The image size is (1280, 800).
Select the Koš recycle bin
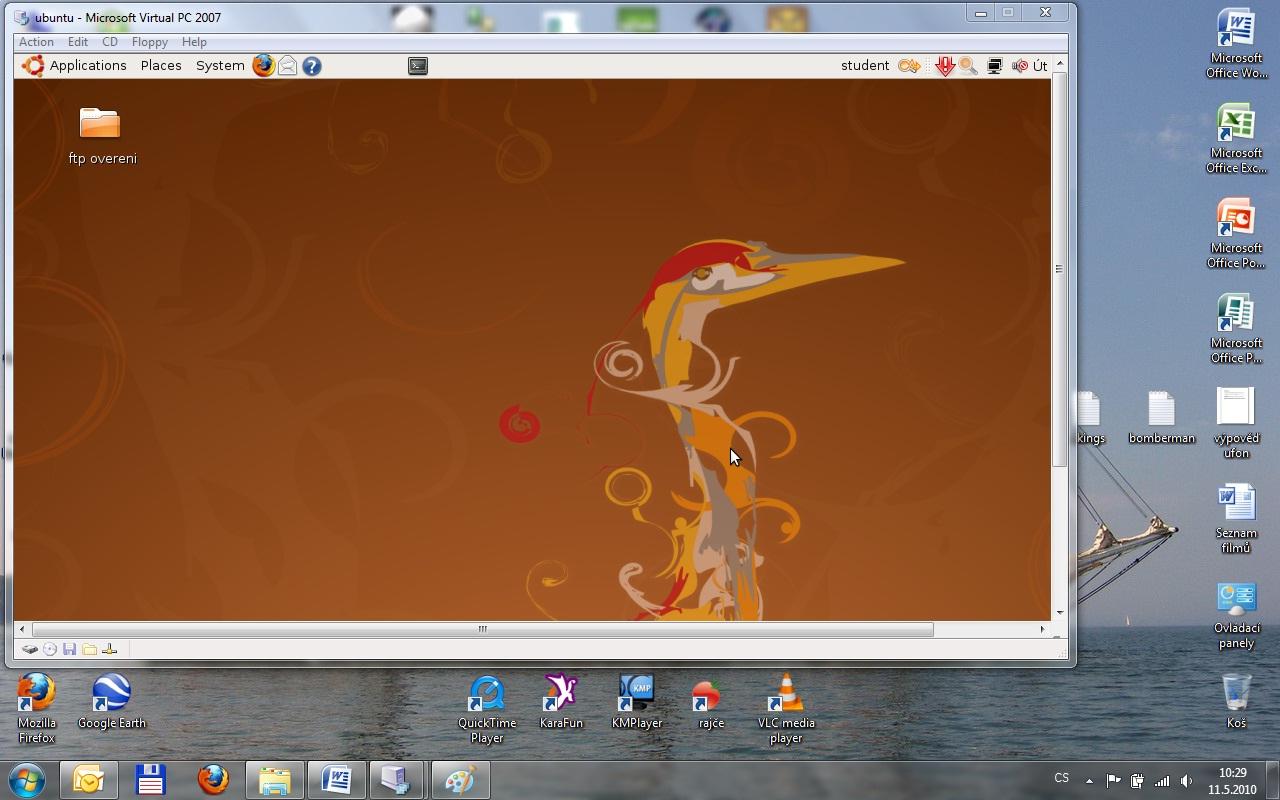click(x=1236, y=701)
